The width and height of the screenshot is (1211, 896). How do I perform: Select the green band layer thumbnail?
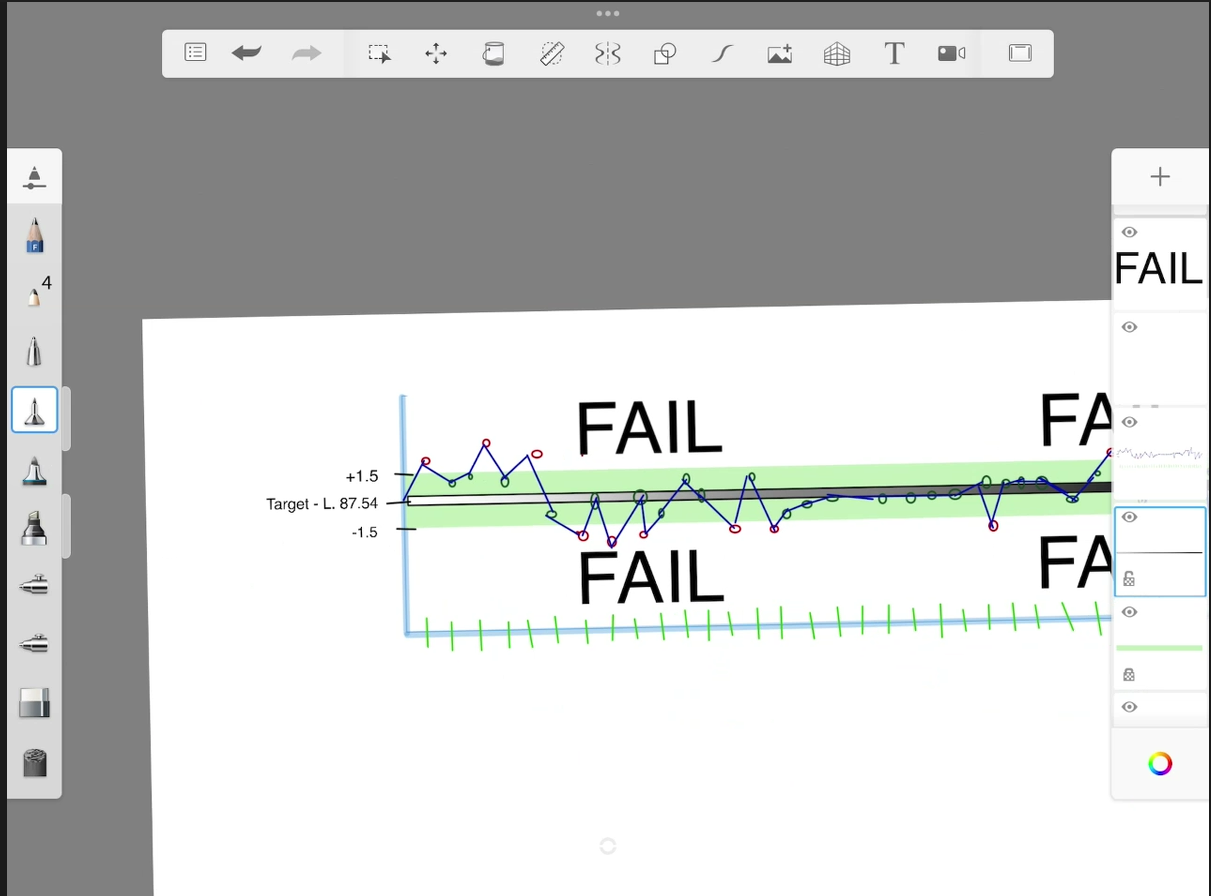1160,647
